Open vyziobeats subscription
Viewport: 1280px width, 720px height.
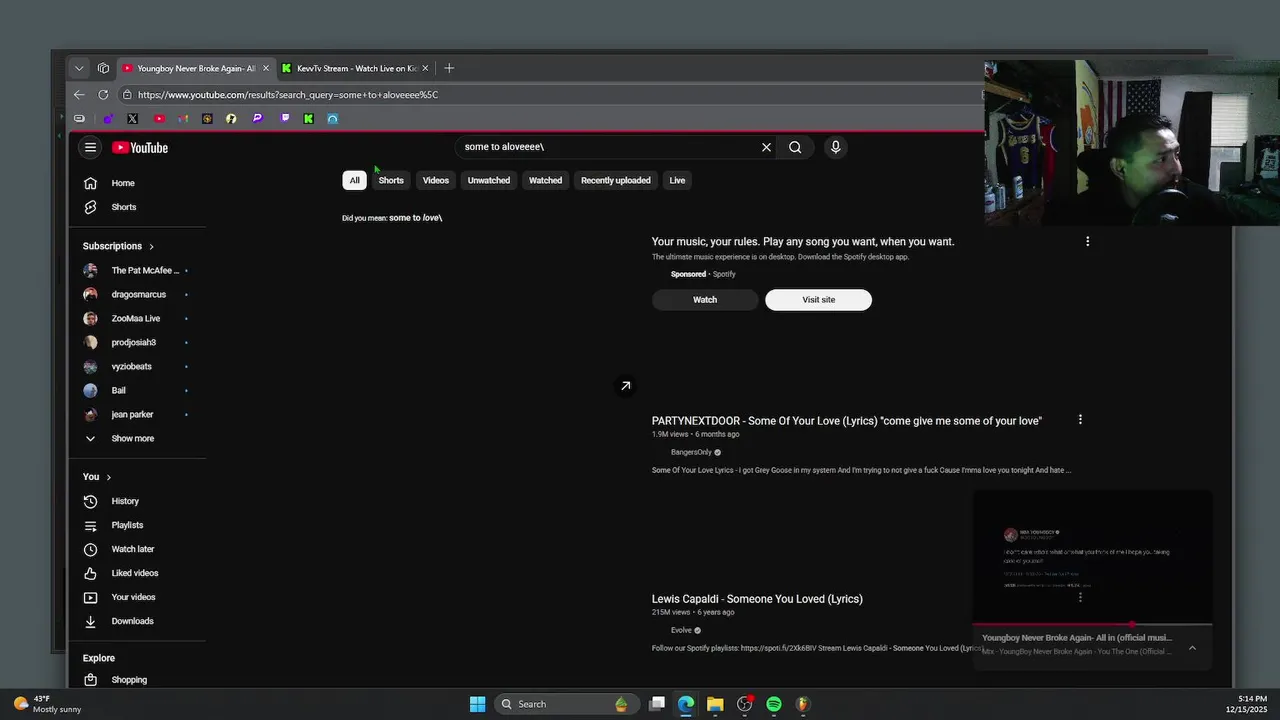(137, 366)
